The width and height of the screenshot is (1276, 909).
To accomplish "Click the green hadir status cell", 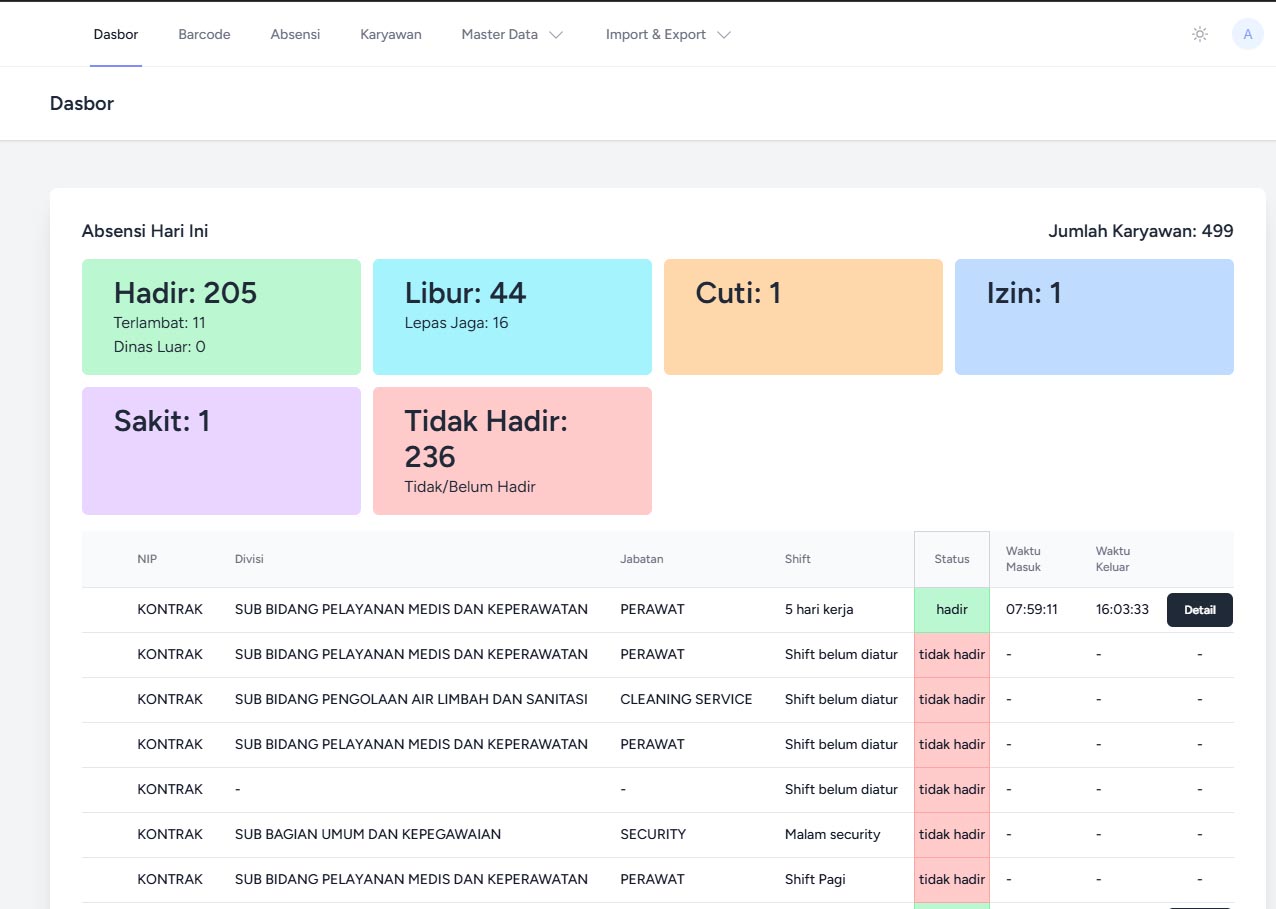I will (951, 610).
